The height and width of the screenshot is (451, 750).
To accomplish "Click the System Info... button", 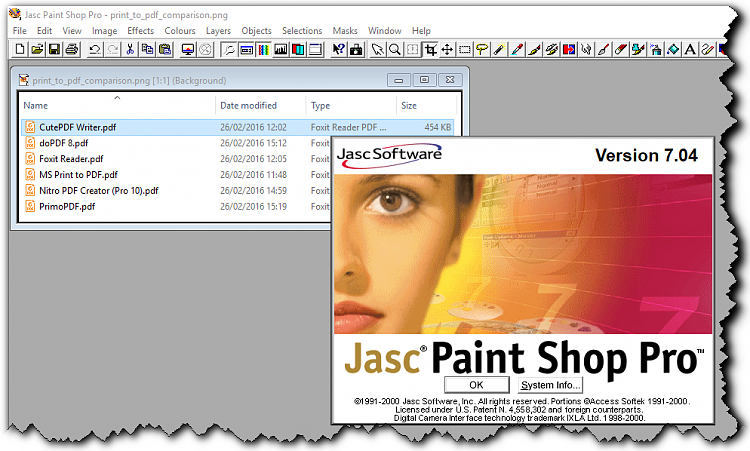I will [x=550, y=385].
